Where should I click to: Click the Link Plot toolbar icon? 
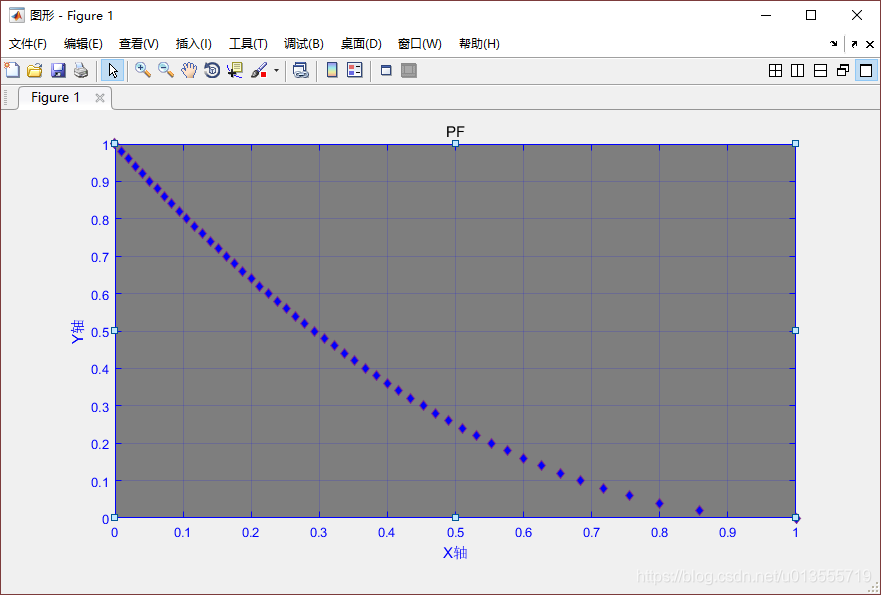coord(301,70)
